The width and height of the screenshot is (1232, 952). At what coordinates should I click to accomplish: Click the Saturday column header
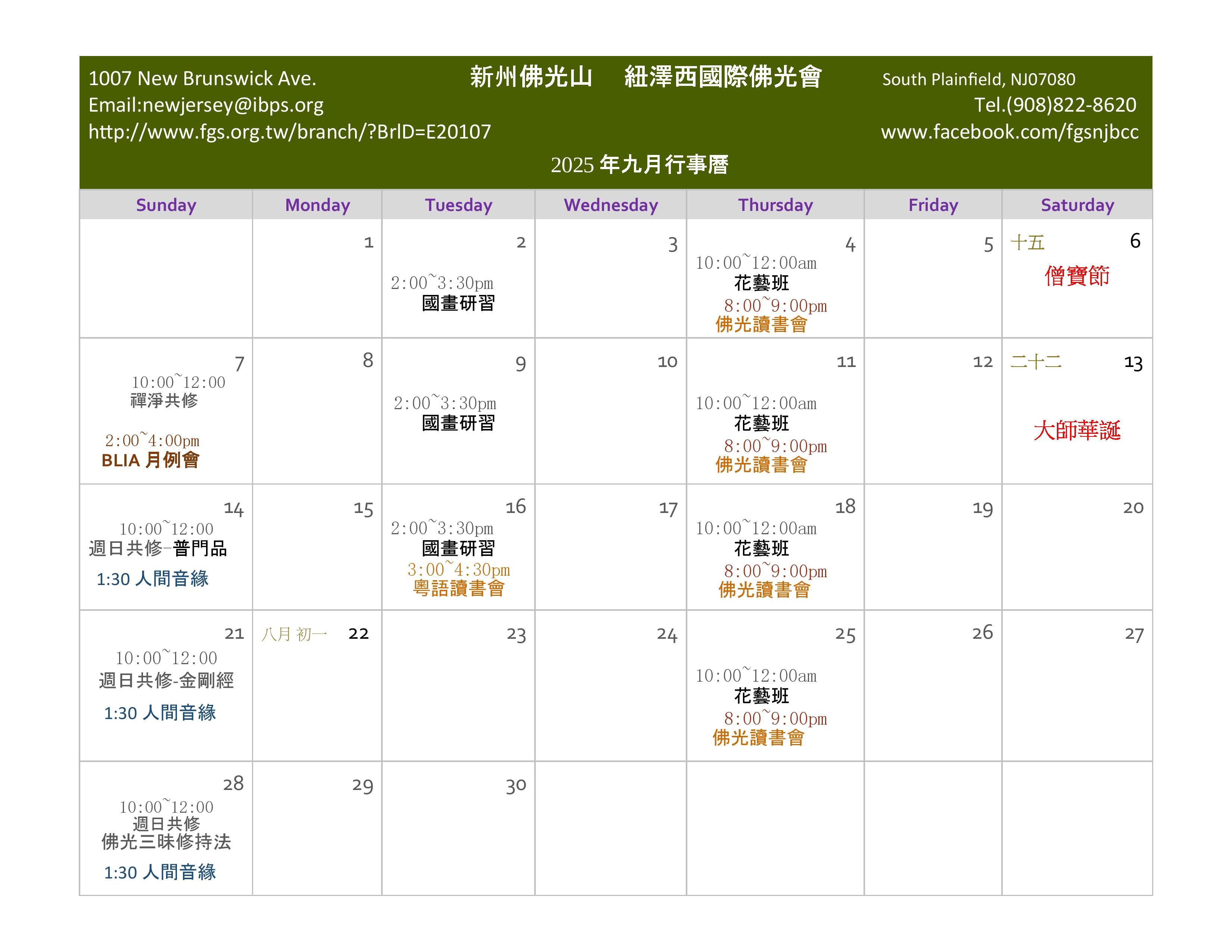pyautogui.click(x=1077, y=205)
